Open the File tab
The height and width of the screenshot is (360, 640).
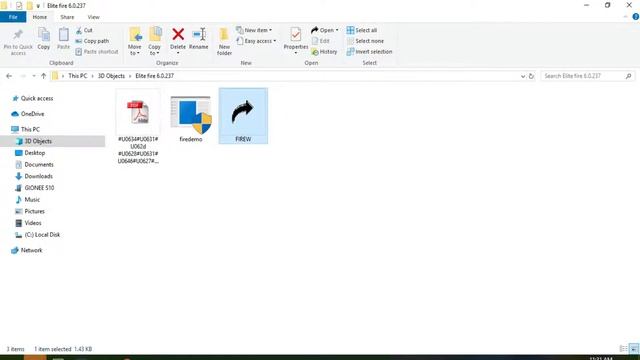tap(13, 17)
